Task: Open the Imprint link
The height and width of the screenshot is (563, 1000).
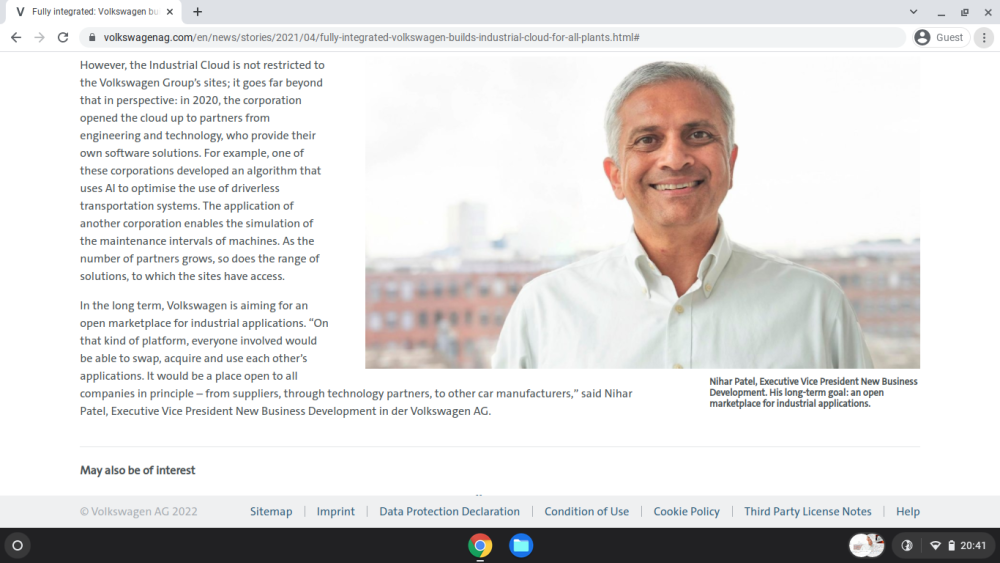Action: click(x=335, y=511)
